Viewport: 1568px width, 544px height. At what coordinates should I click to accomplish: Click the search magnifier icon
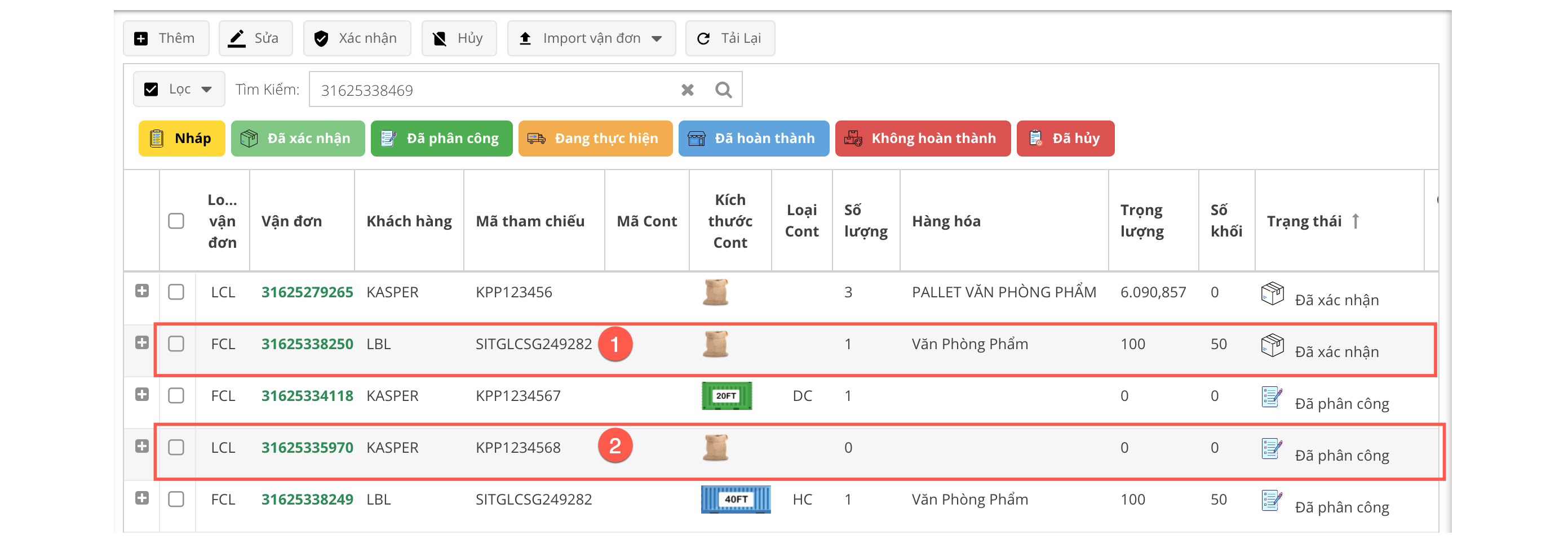(723, 90)
